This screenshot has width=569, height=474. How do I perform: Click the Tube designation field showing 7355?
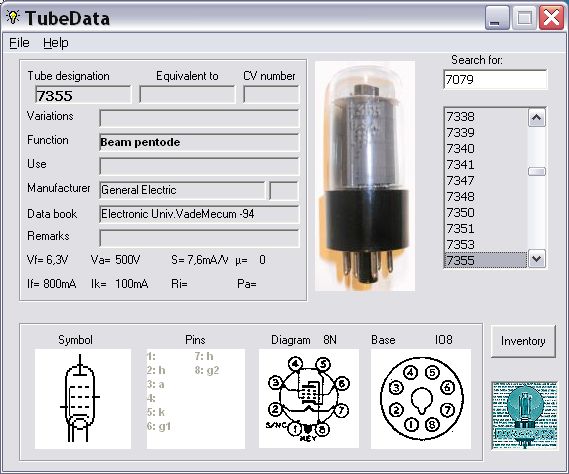pyautogui.click(x=83, y=95)
